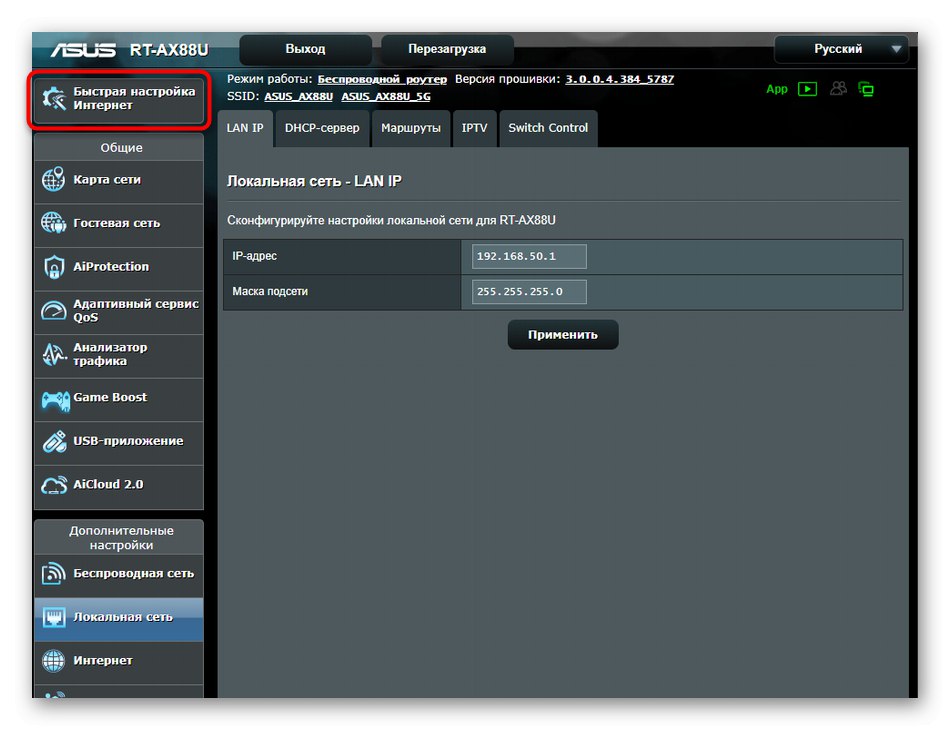Viewport: 950px width, 730px height.
Task: Click the USB-приложение icon
Action: [55, 442]
